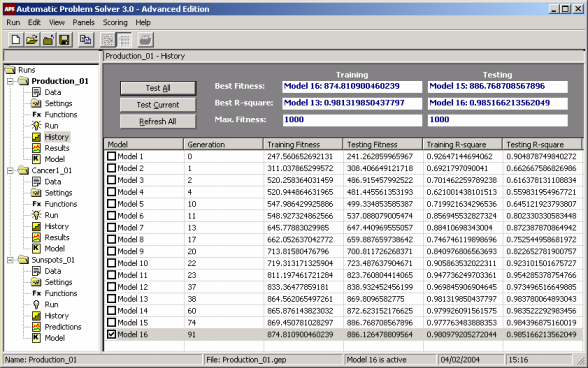
Task: Open Settings under Sunspots_01
Action: click(58, 282)
